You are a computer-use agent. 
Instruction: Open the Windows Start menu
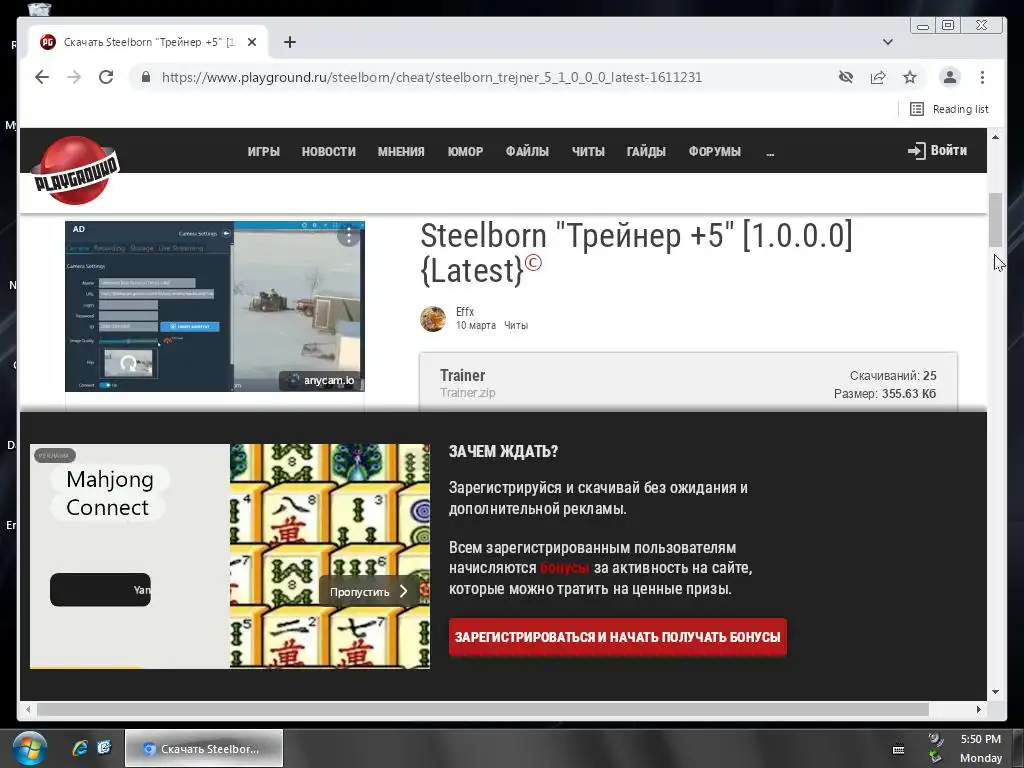28,749
